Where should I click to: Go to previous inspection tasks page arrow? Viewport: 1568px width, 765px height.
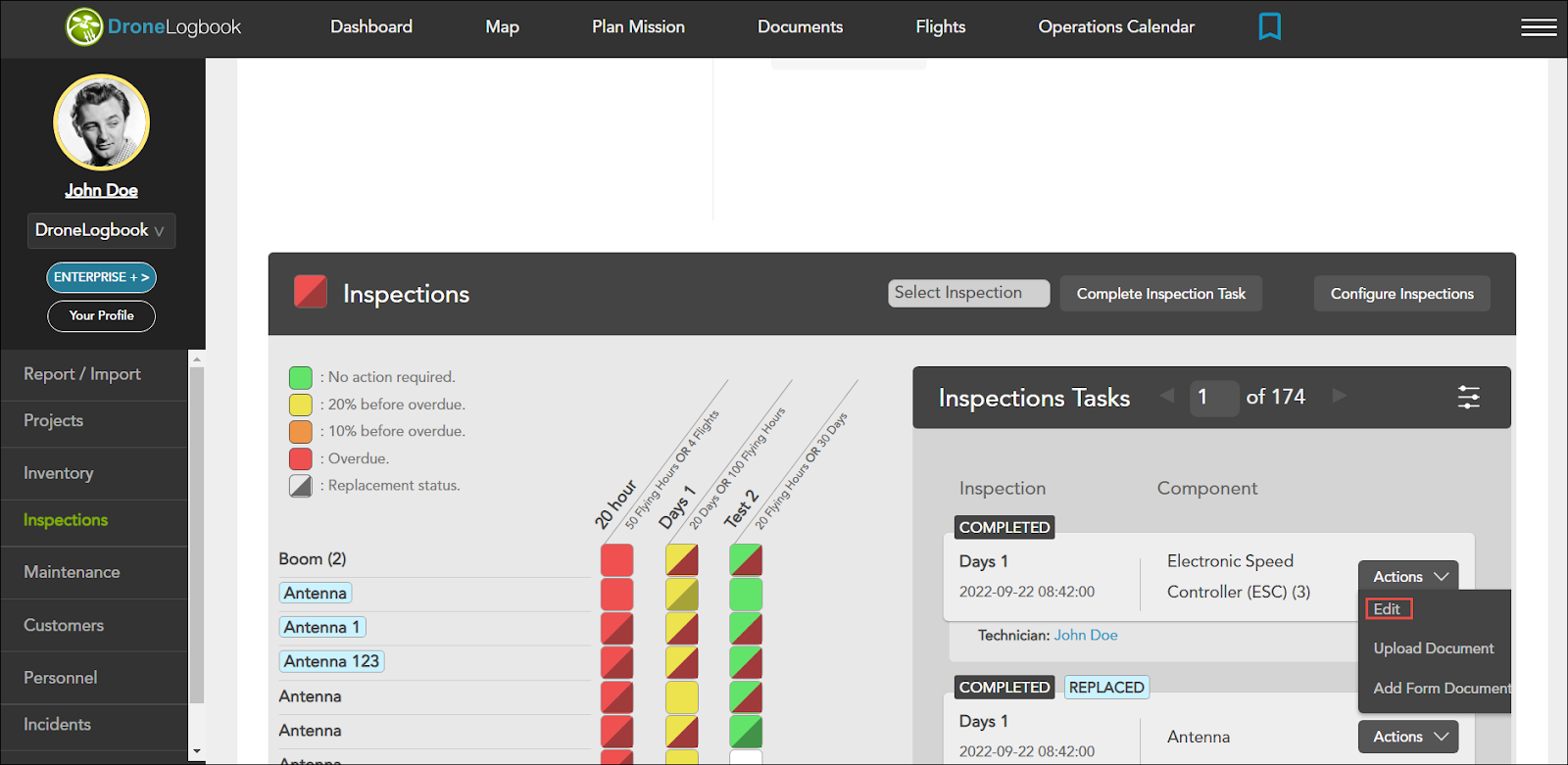[x=1167, y=396]
